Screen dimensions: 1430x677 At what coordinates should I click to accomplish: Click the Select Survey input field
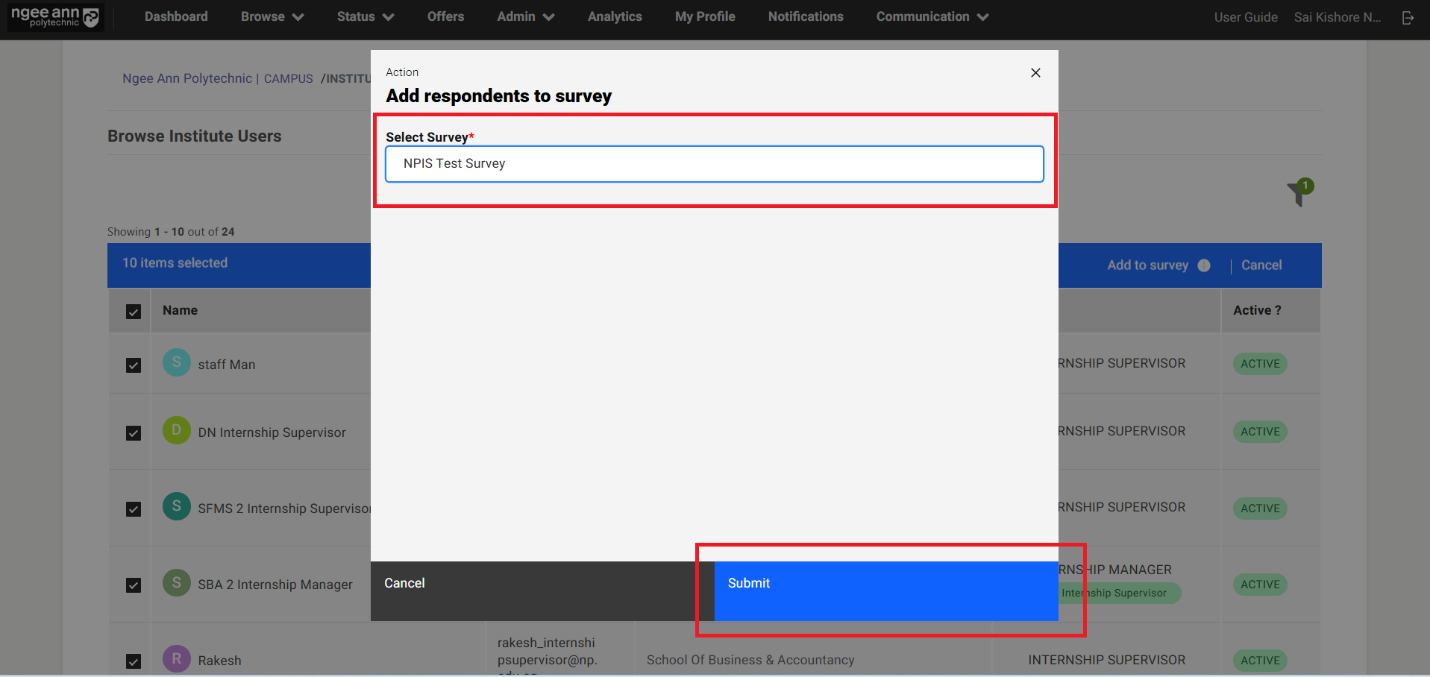714,164
